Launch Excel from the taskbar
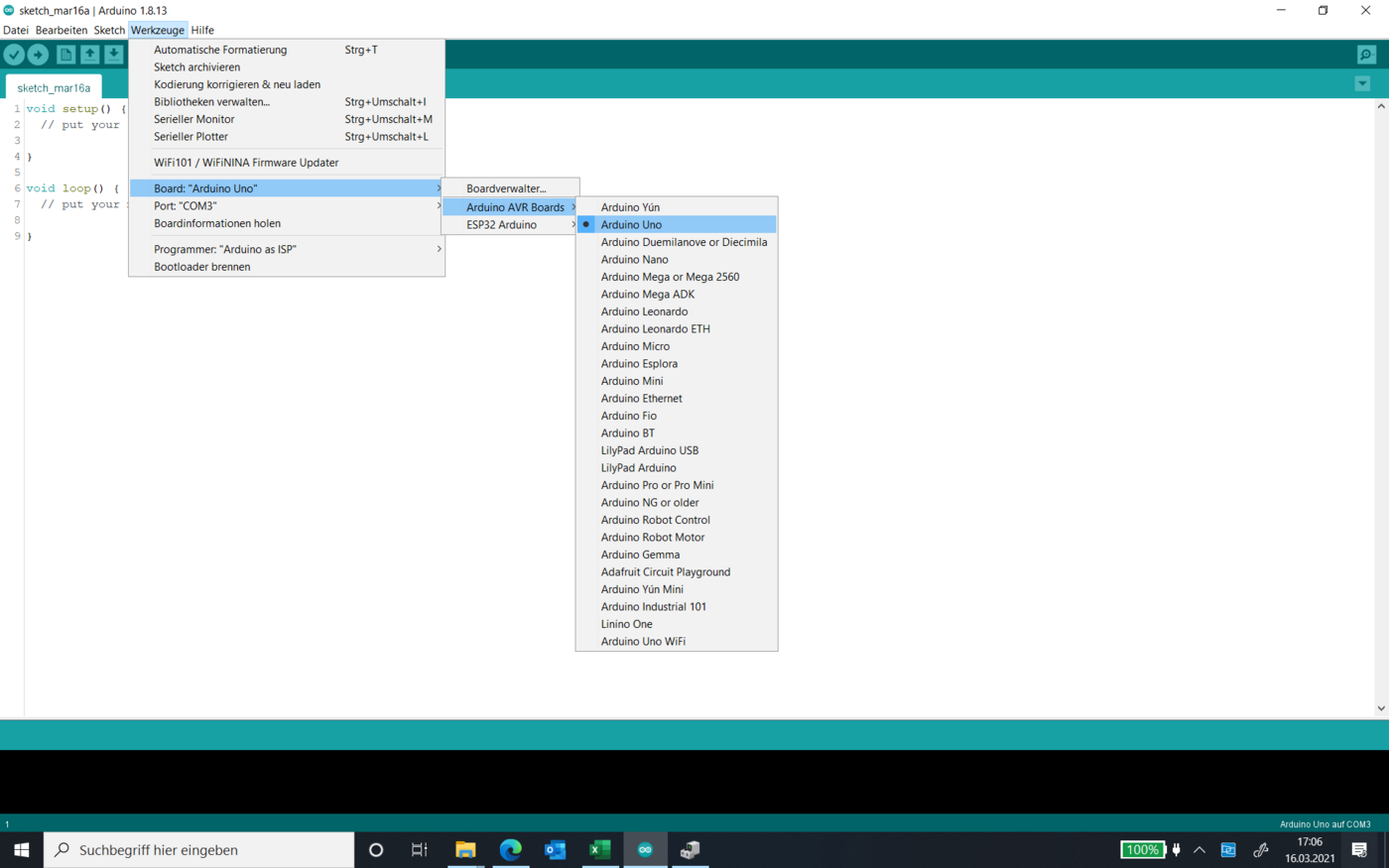Viewport: 1389px width, 868px height. [600, 849]
